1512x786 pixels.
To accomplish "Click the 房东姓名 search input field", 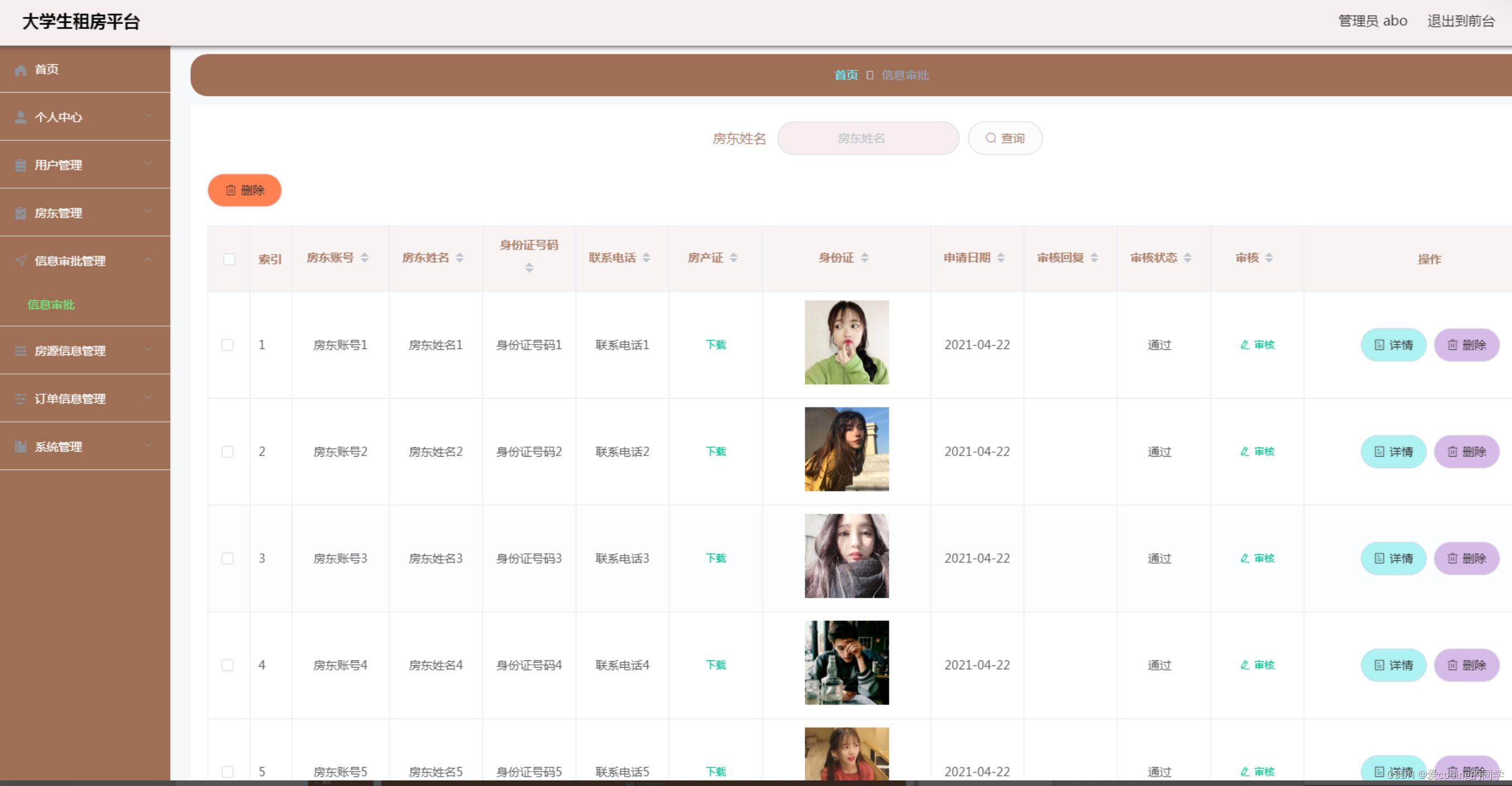I will [868, 138].
